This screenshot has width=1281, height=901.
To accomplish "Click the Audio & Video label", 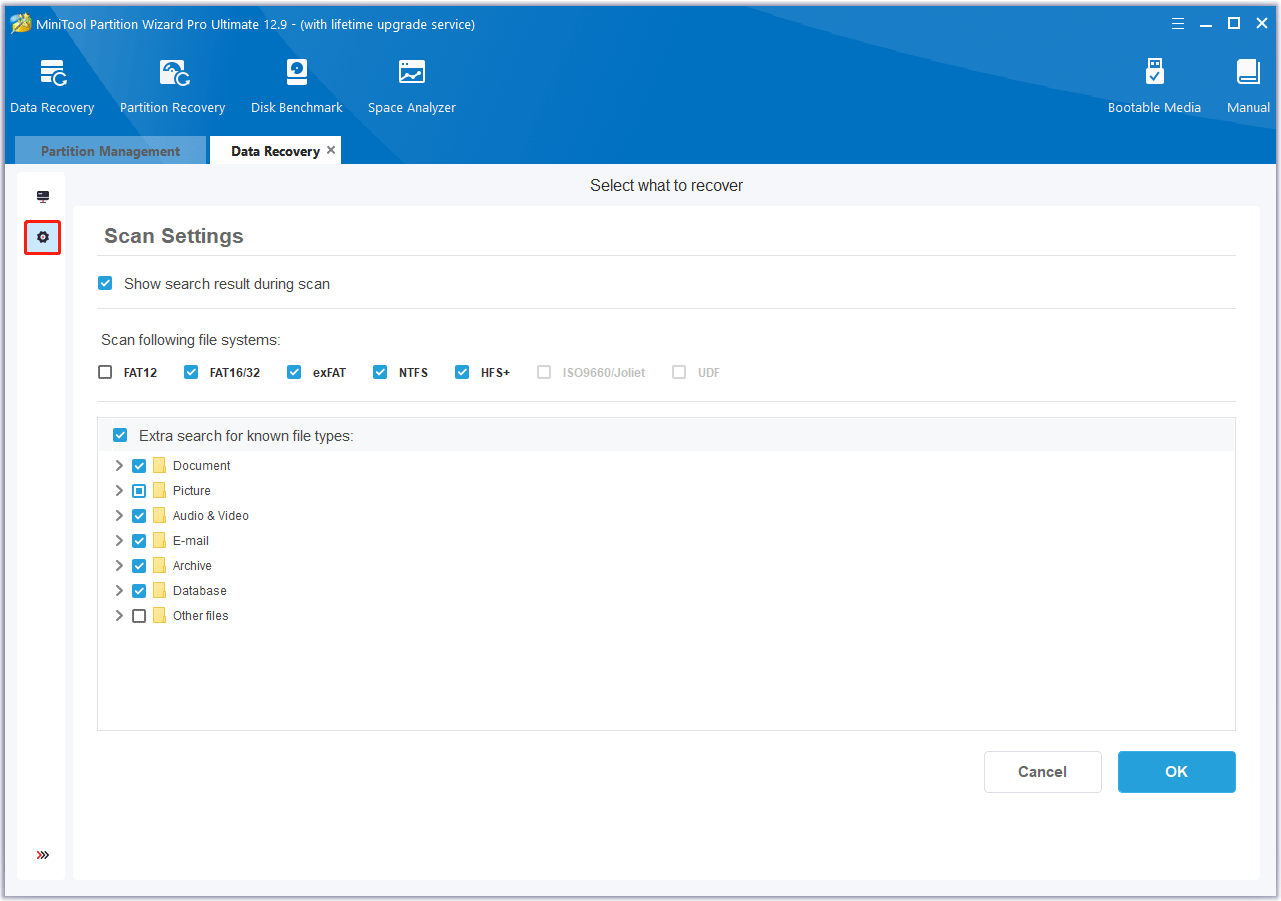I will click(210, 516).
